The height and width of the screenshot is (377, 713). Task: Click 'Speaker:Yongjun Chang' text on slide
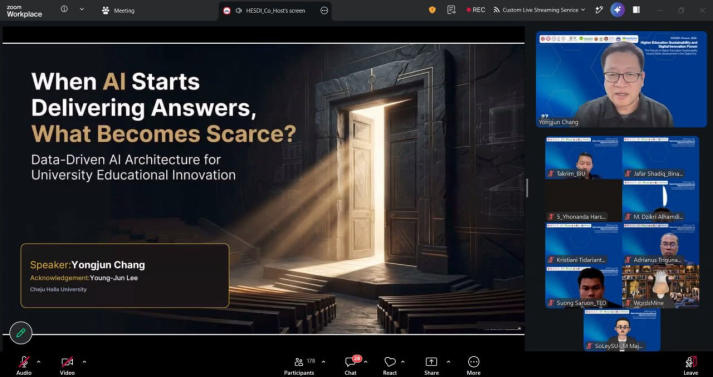(x=88, y=265)
